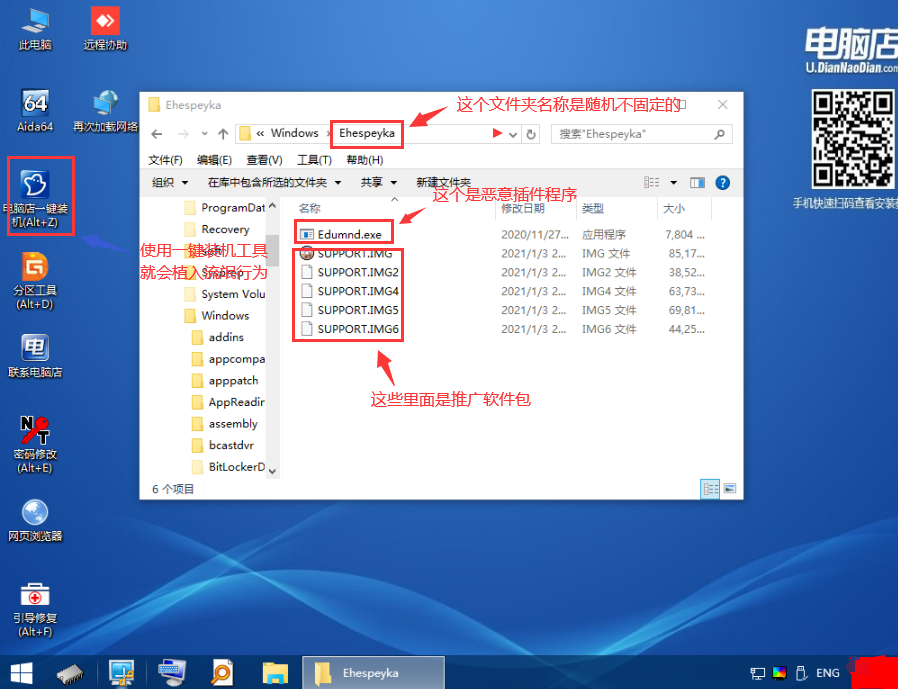
Task: Select the SUPPORT.IMG4 file
Action: (x=358, y=291)
